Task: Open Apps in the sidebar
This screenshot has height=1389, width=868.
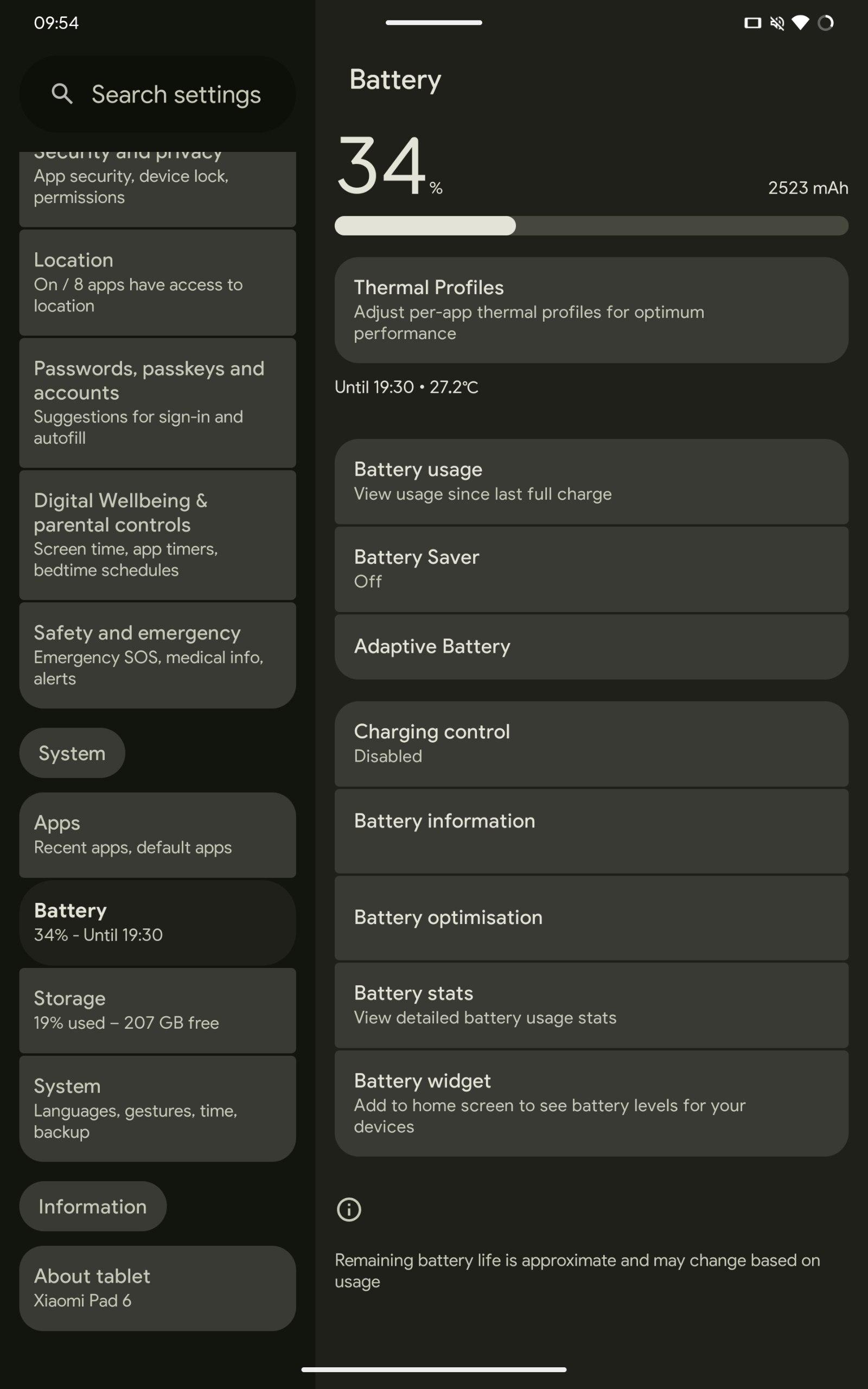Action: point(157,834)
